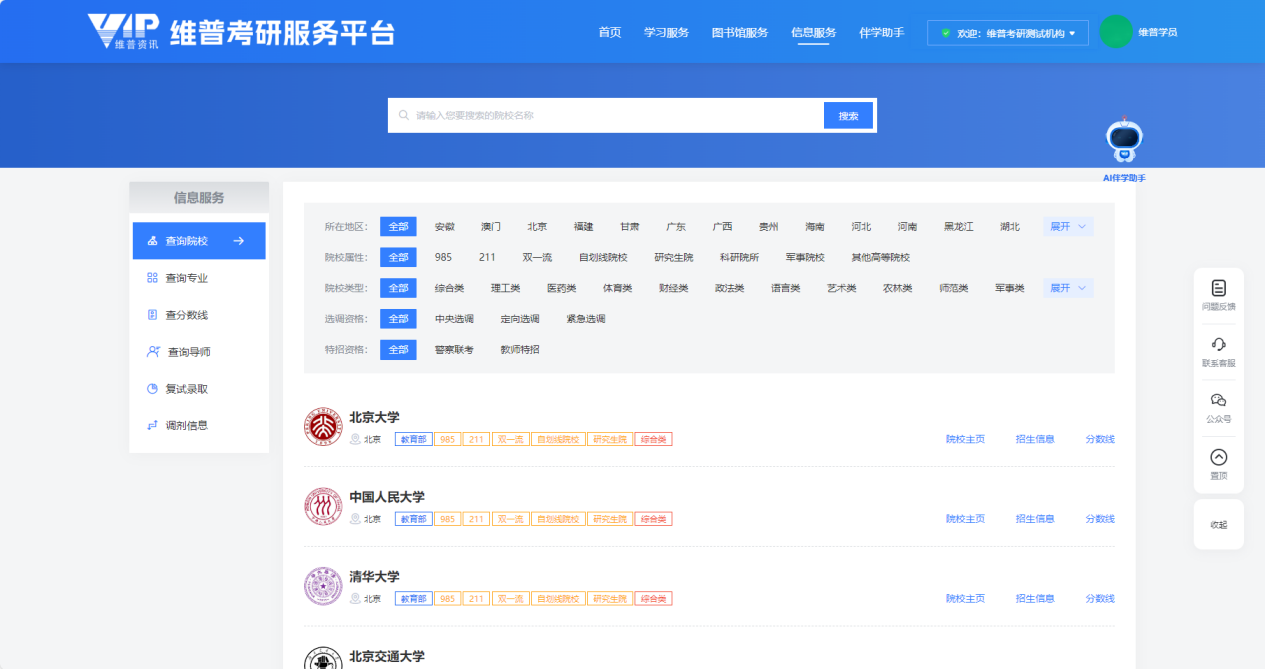This screenshot has height=669, width=1265.
Task: Select 中央选调 filter option
Action: 454,320
